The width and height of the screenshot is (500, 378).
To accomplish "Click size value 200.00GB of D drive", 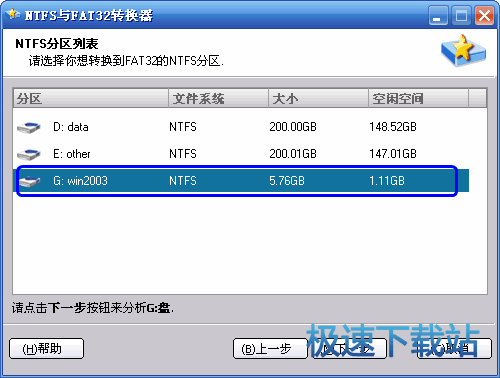I will tap(293, 127).
